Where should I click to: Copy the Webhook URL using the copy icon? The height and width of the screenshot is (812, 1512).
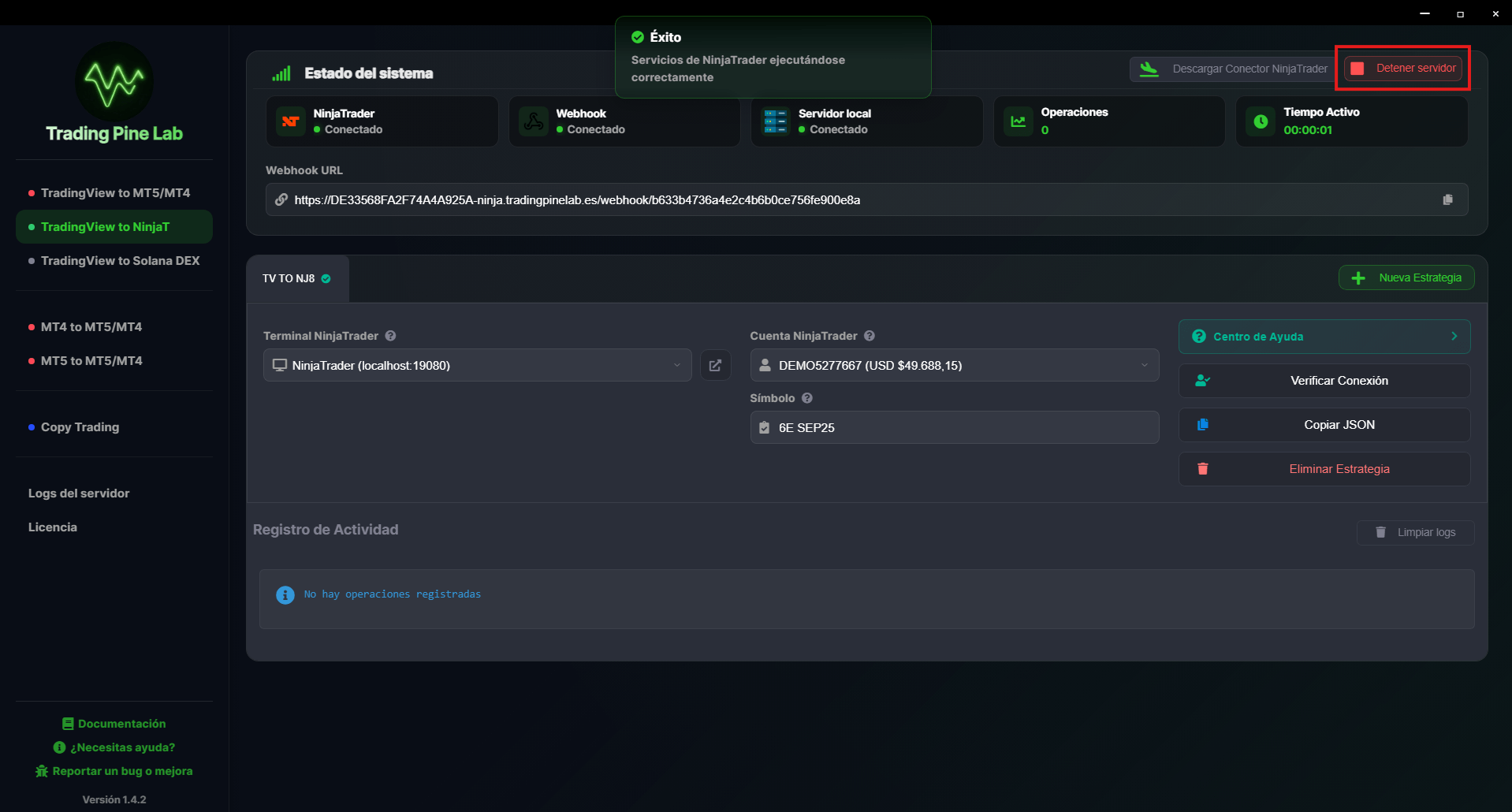point(1448,199)
